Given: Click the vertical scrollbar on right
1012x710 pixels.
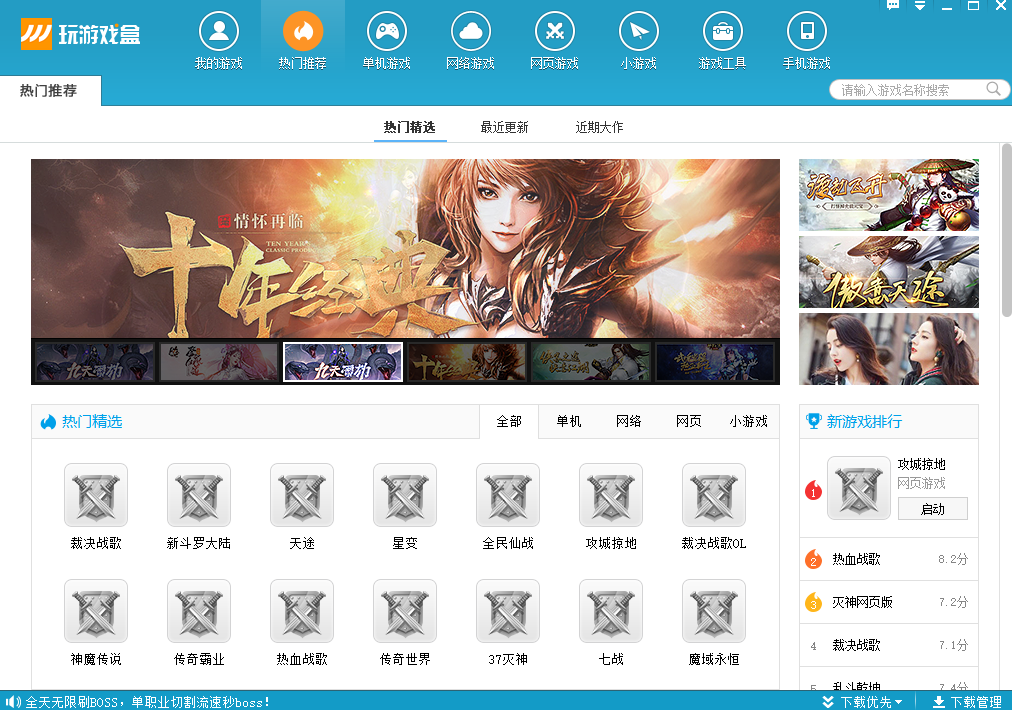Looking at the screenshot, I should (x=1006, y=230).
